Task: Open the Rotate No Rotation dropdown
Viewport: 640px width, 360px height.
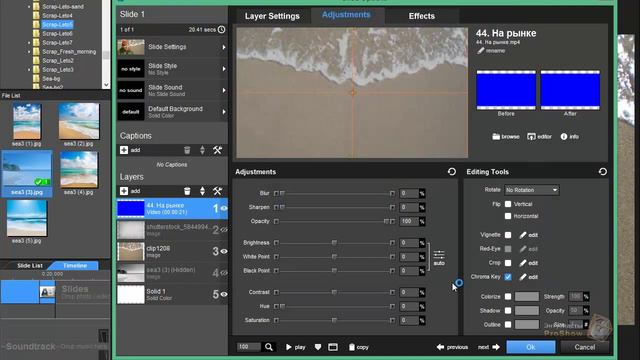Action: [531, 190]
